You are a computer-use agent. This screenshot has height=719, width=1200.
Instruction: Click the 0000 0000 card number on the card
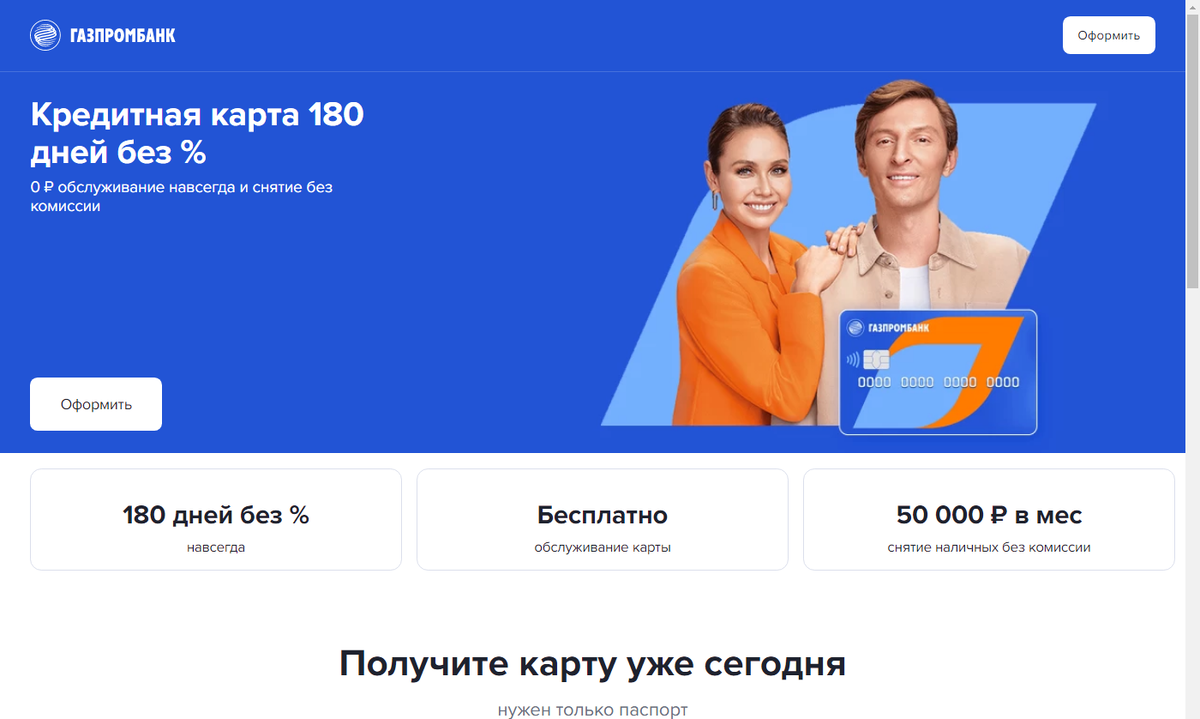click(x=939, y=382)
